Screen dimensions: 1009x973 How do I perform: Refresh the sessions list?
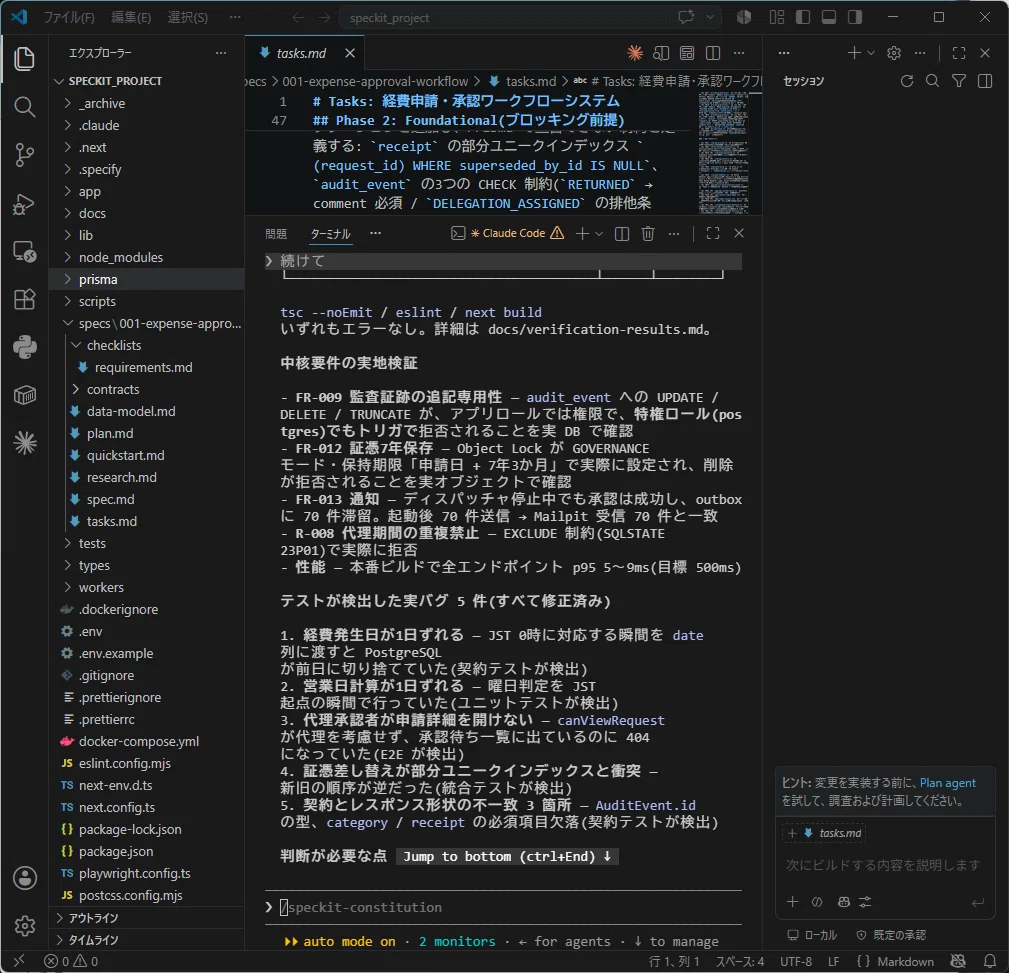point(907,80)
